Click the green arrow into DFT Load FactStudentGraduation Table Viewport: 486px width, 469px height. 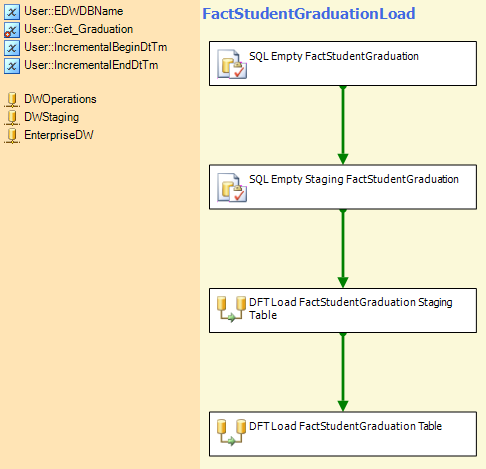(343, 372)
